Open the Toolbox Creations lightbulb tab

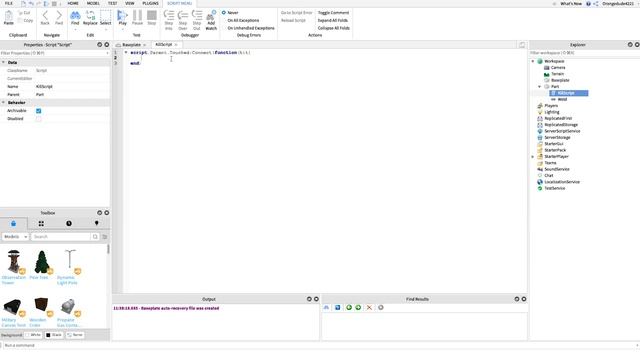point(96,224)
